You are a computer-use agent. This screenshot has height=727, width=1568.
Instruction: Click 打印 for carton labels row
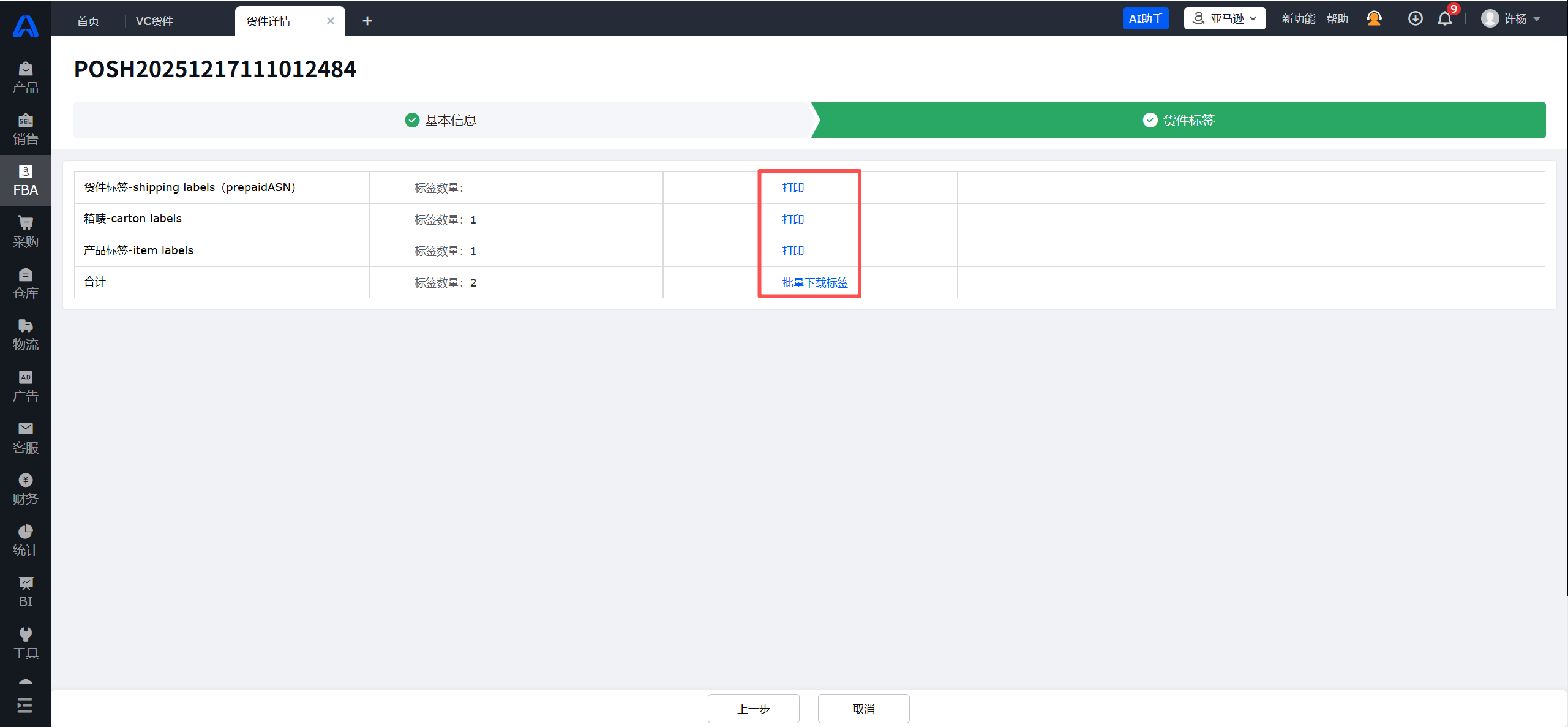(x=793, y=219)
